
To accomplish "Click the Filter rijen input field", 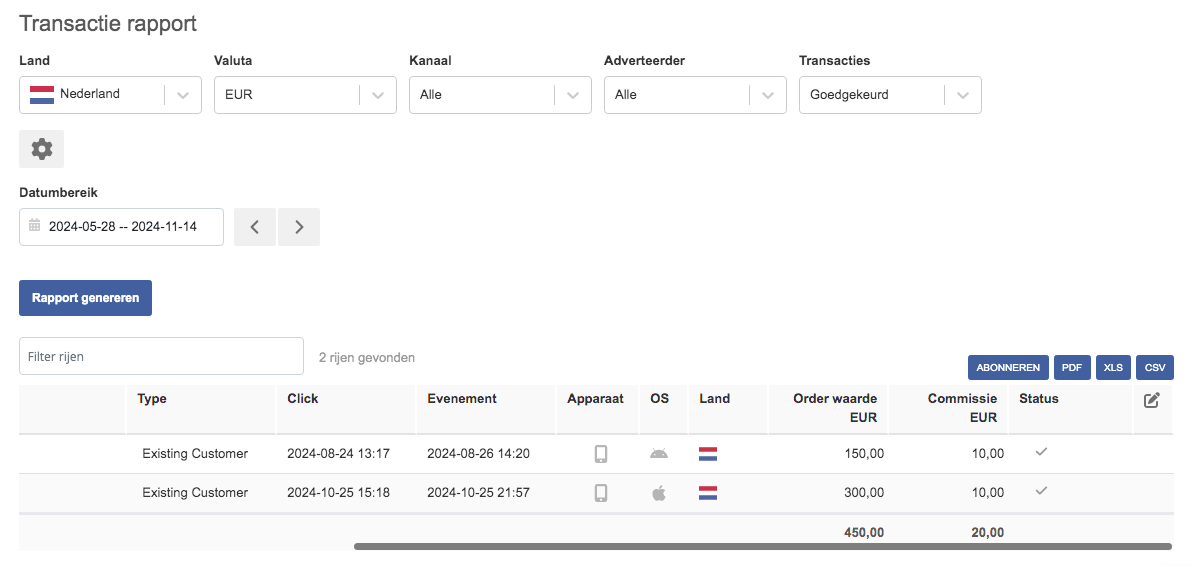I will coord(161,356).
